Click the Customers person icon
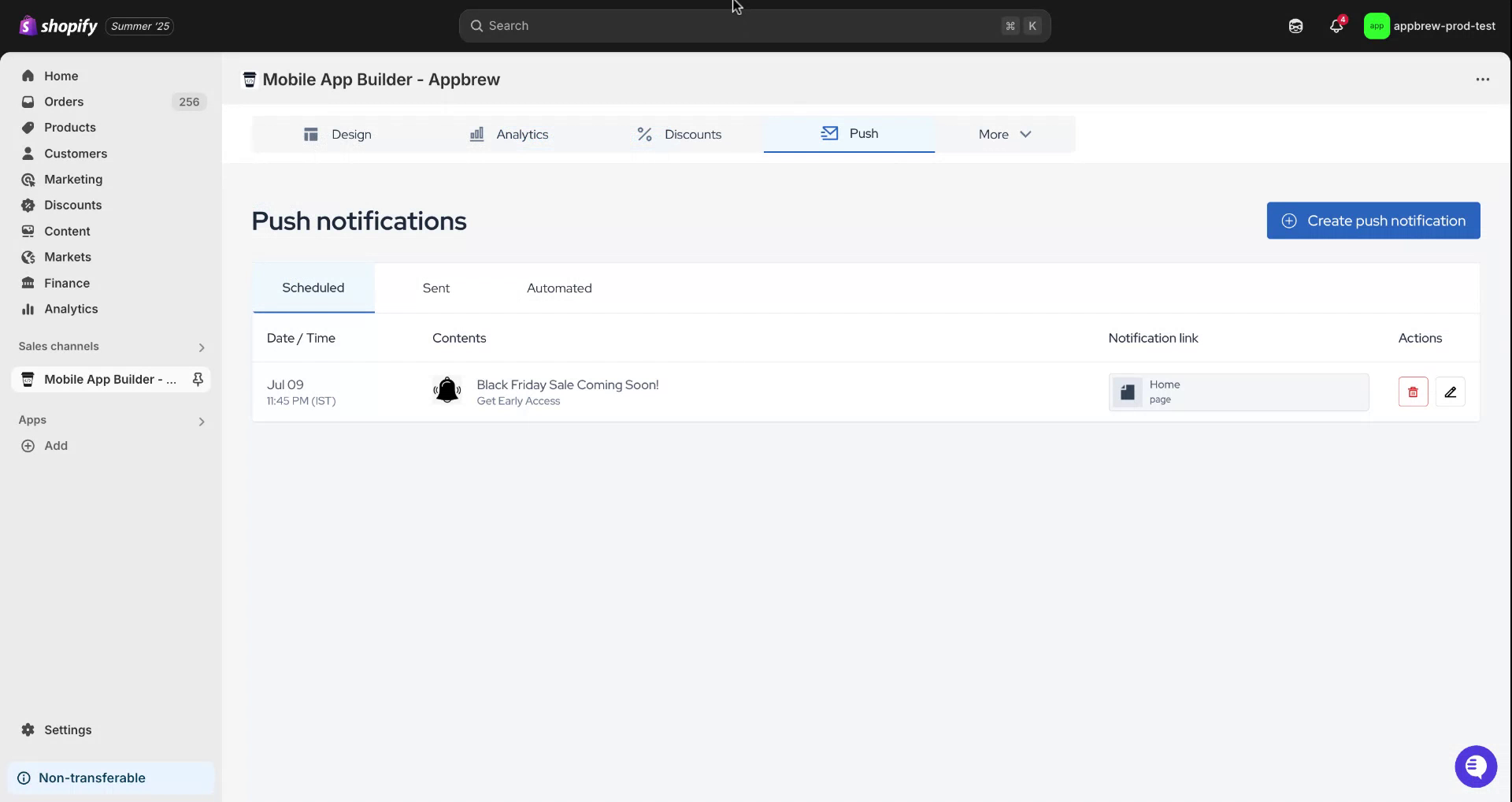Viewport: 1512px width, 802px height. [x=28, y=154]
